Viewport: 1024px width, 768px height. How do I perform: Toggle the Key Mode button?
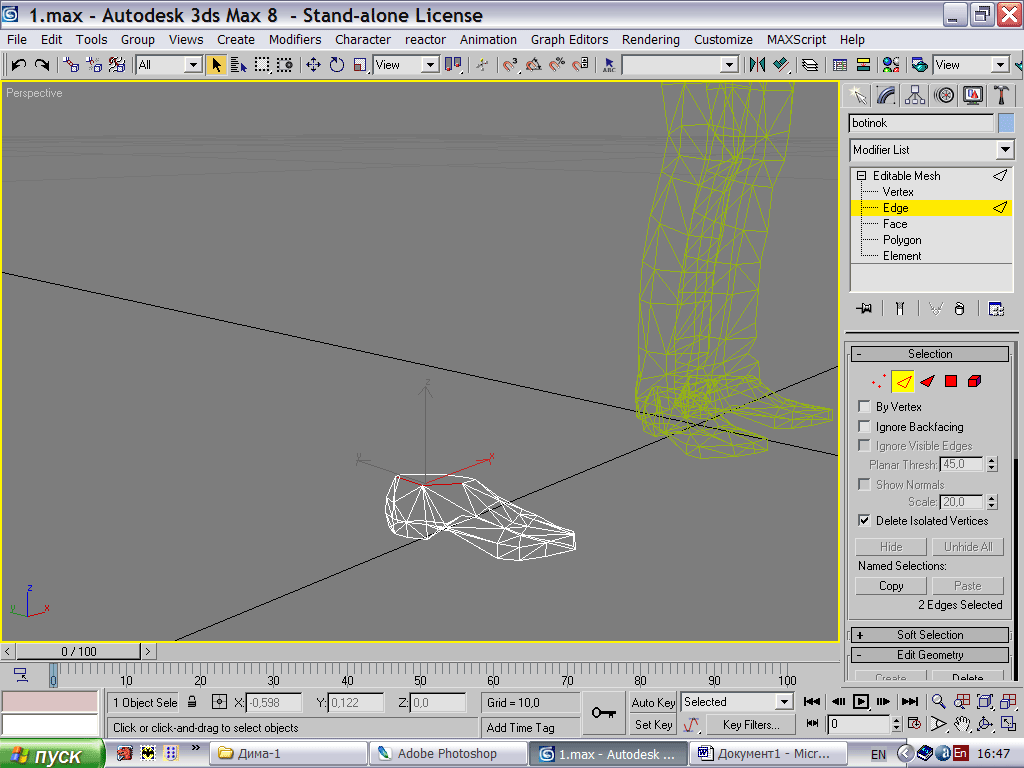point(812,724)
